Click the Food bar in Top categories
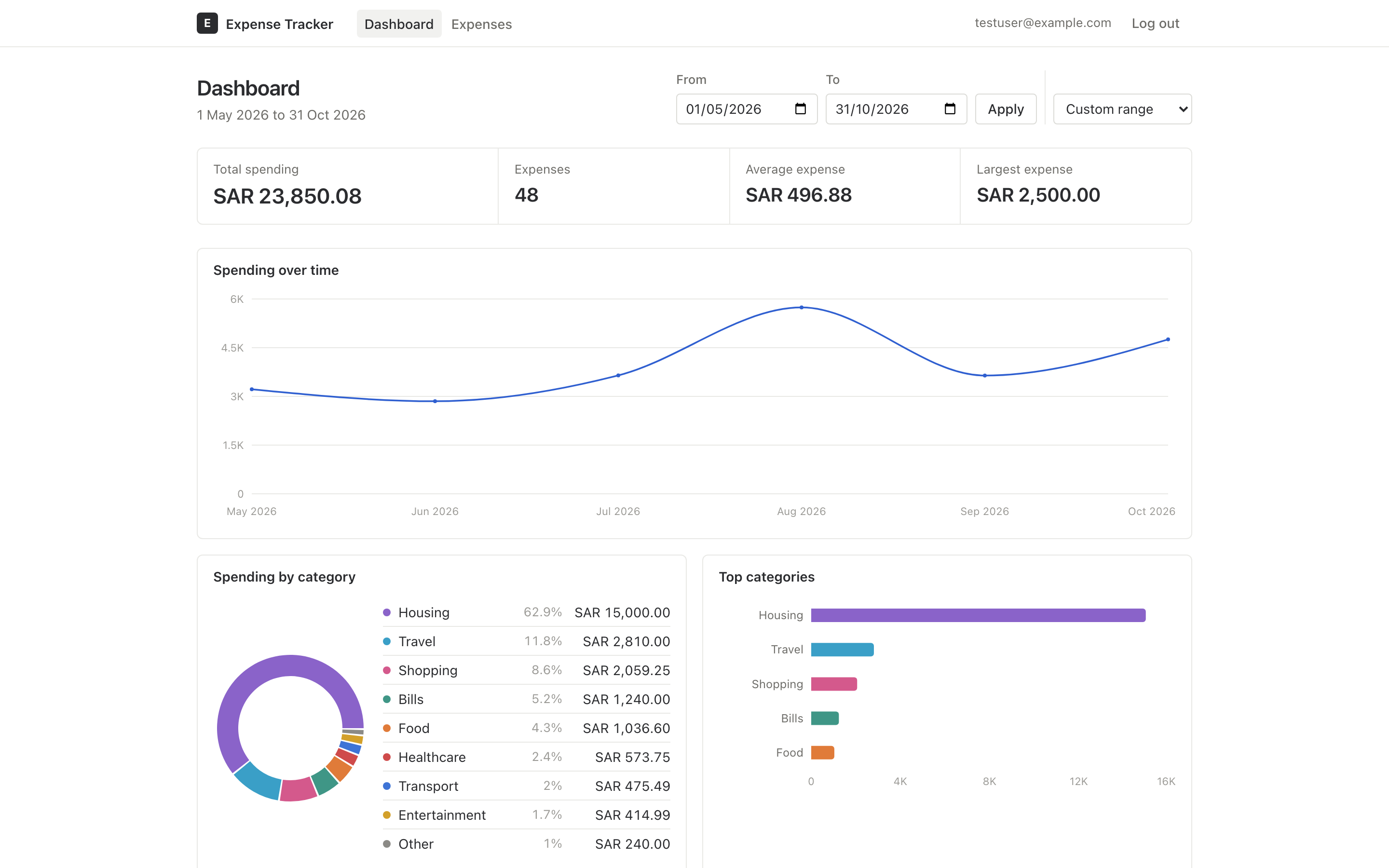Screen dimensions: 1389x868 (x=822, y=753)
